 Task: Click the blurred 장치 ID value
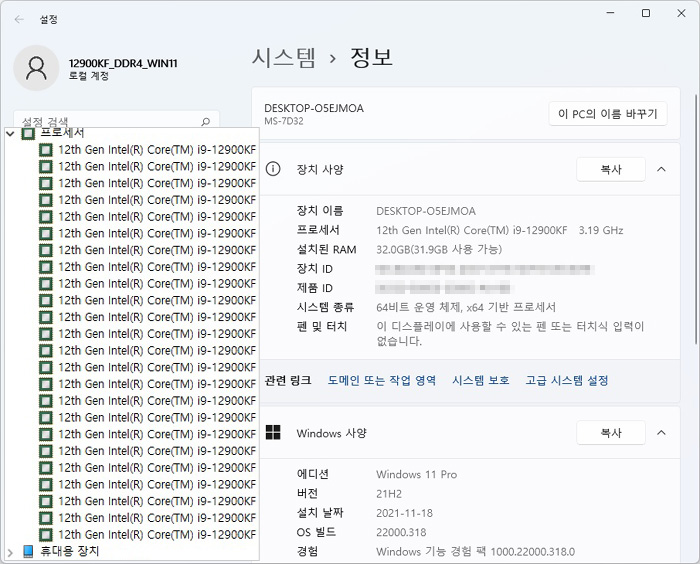tap(485, 269)
